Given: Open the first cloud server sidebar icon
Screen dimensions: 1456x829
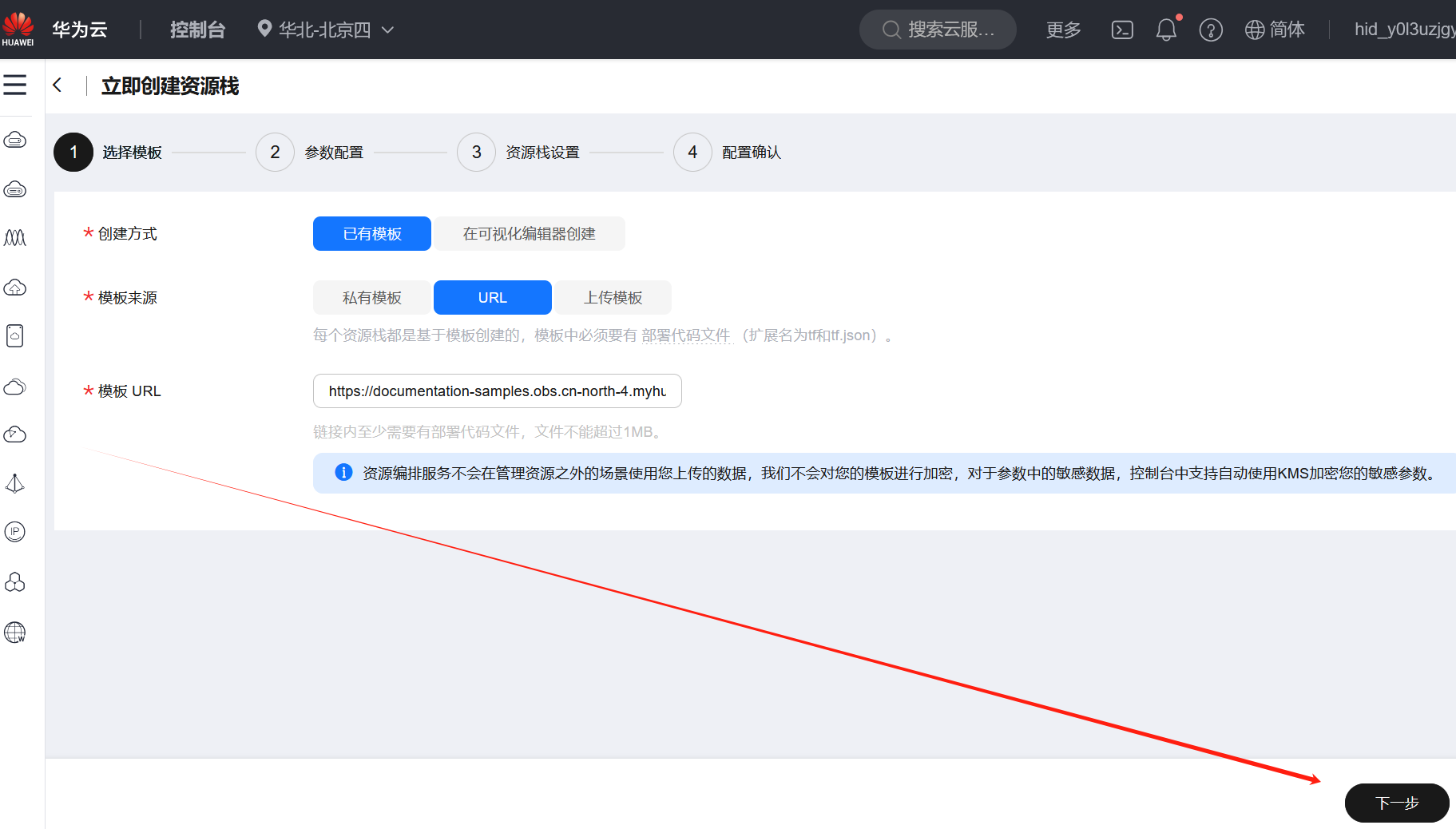Looking at the screenshot, I should (15, 141).
